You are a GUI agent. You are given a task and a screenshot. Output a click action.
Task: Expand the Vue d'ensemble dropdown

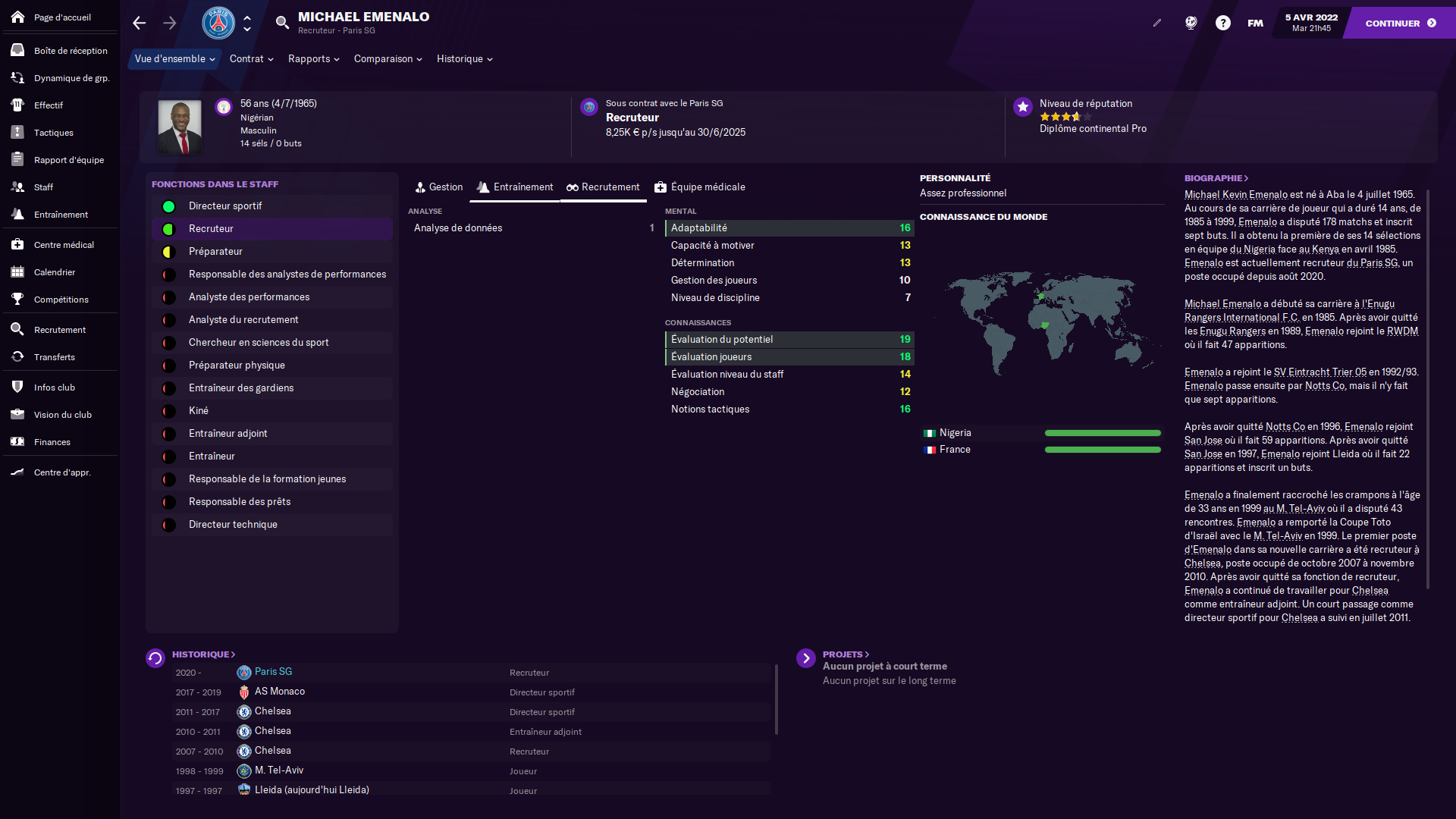point(174,59)
